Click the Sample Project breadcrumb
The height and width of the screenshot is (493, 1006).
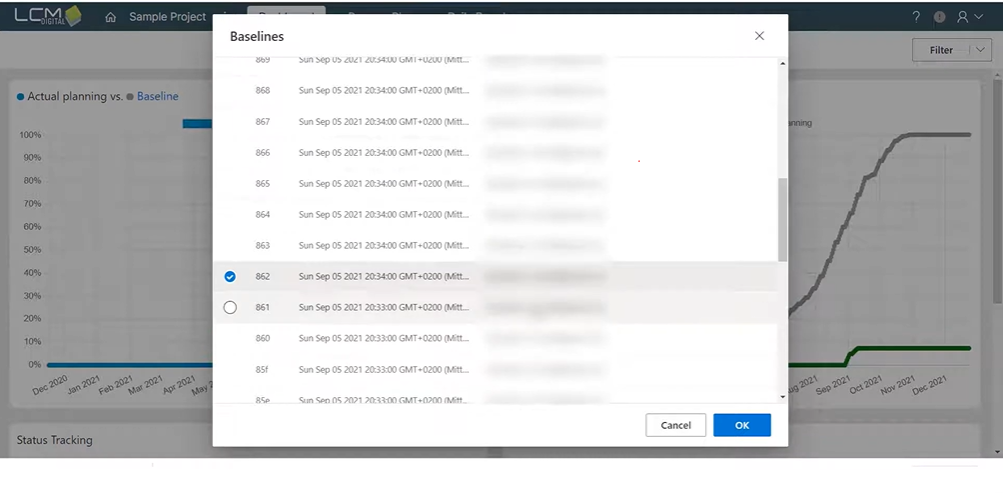click(167, 17)
